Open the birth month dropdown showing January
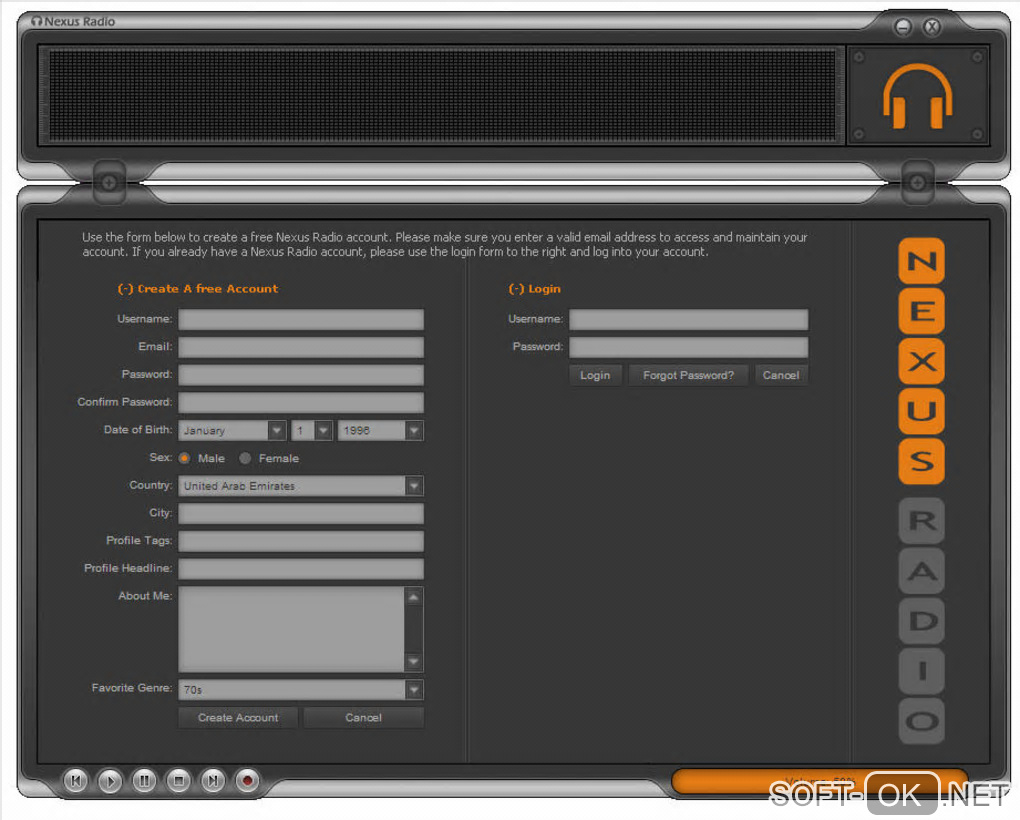The height and width of the screenshot is (820, 1020). (x=232, y=430)
